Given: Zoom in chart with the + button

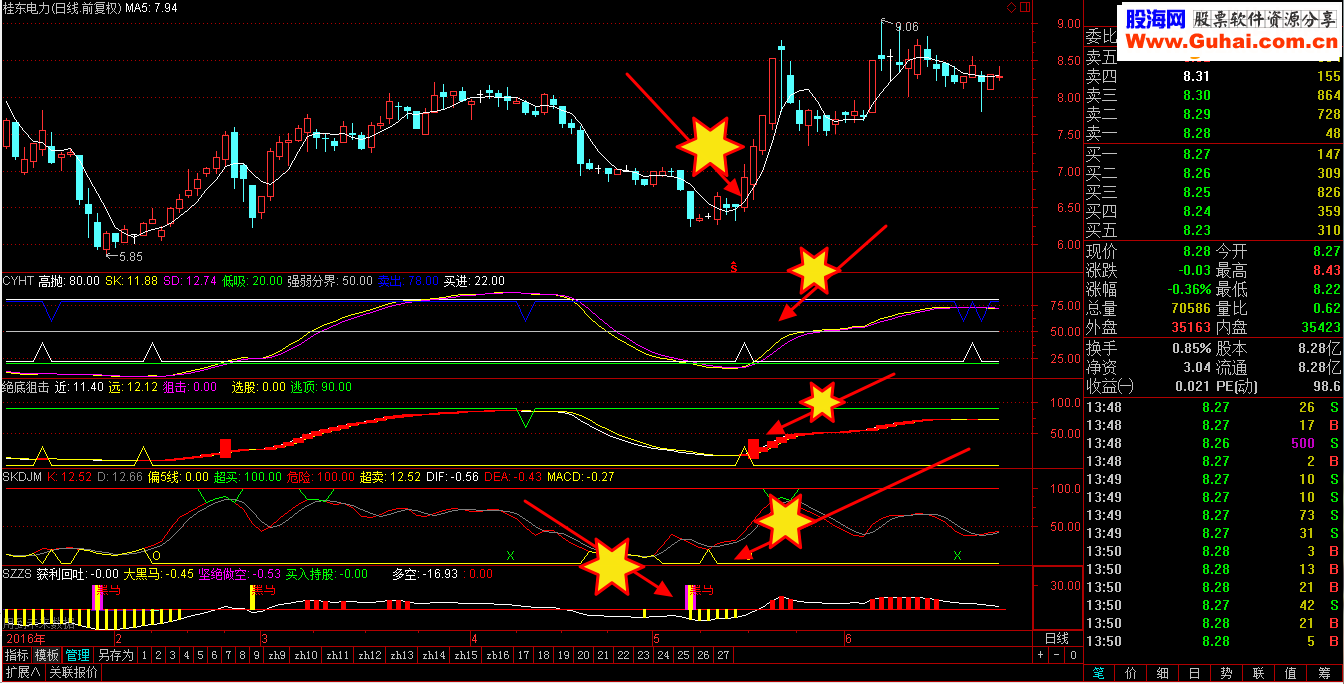Looking at the screenshot, I should (1039, 655).
